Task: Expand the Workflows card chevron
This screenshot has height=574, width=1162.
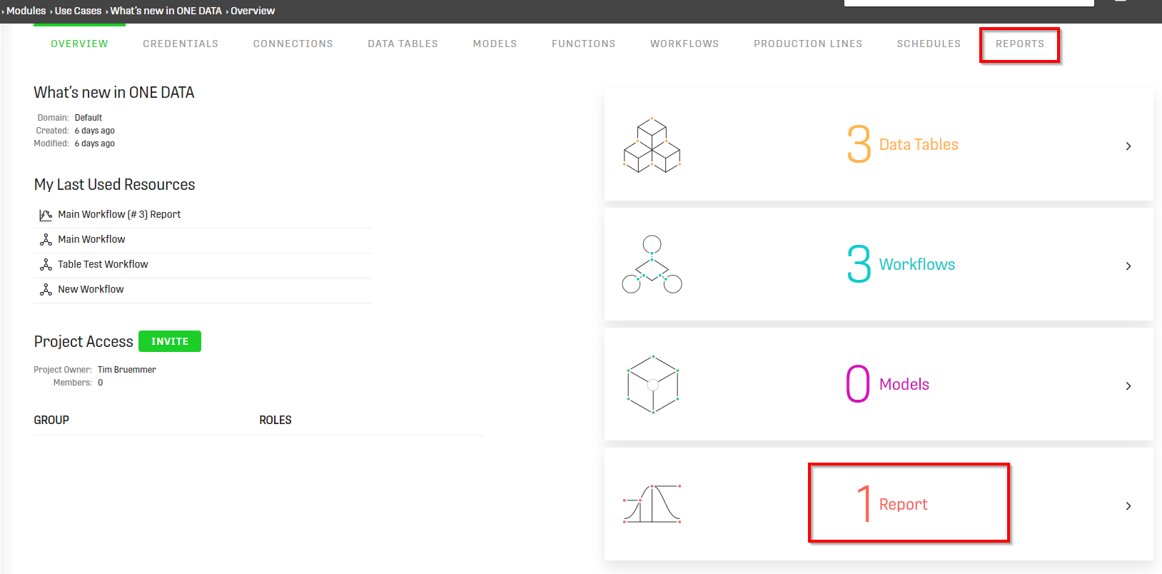Action: tap(1129, 266)
